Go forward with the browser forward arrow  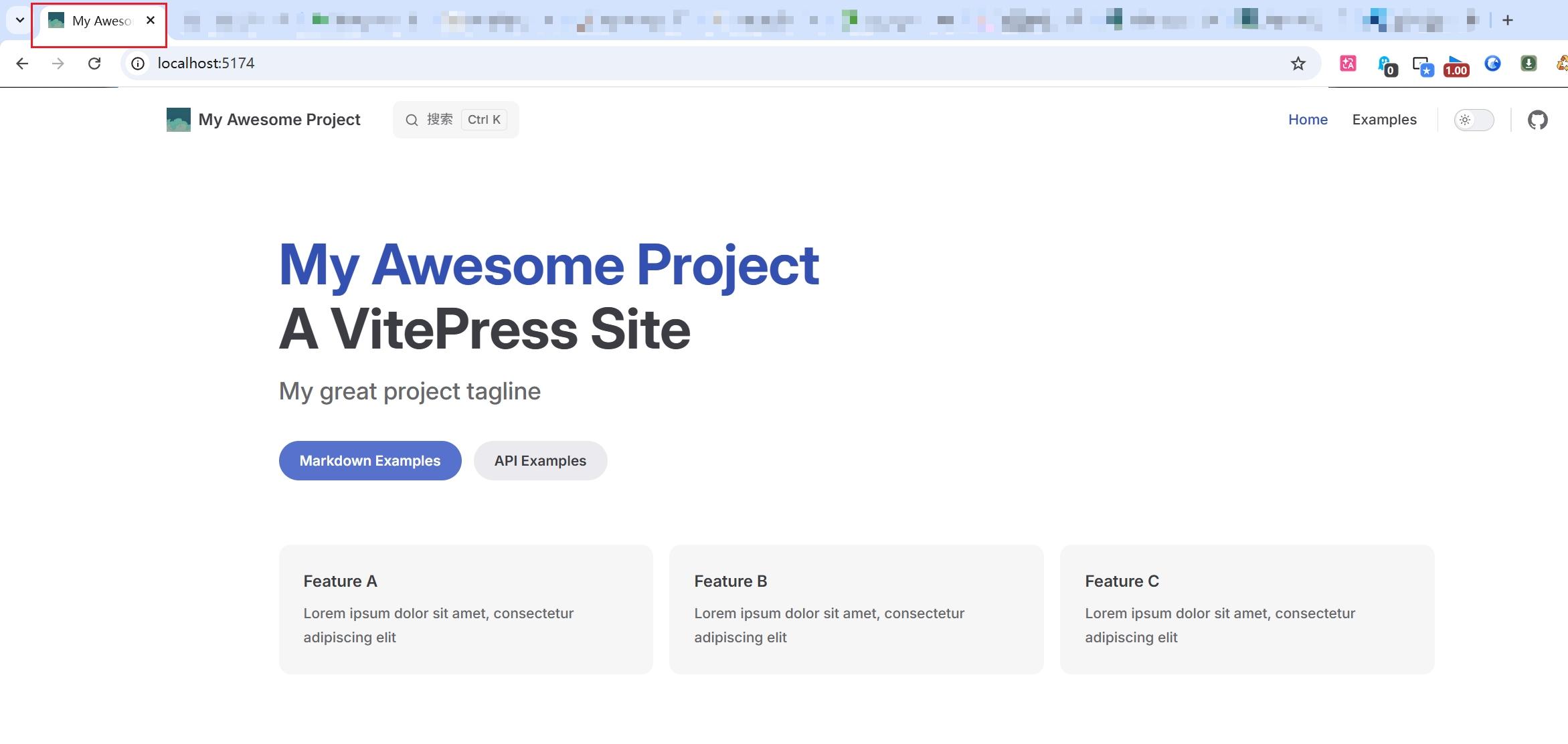click(x=58, y=64)
